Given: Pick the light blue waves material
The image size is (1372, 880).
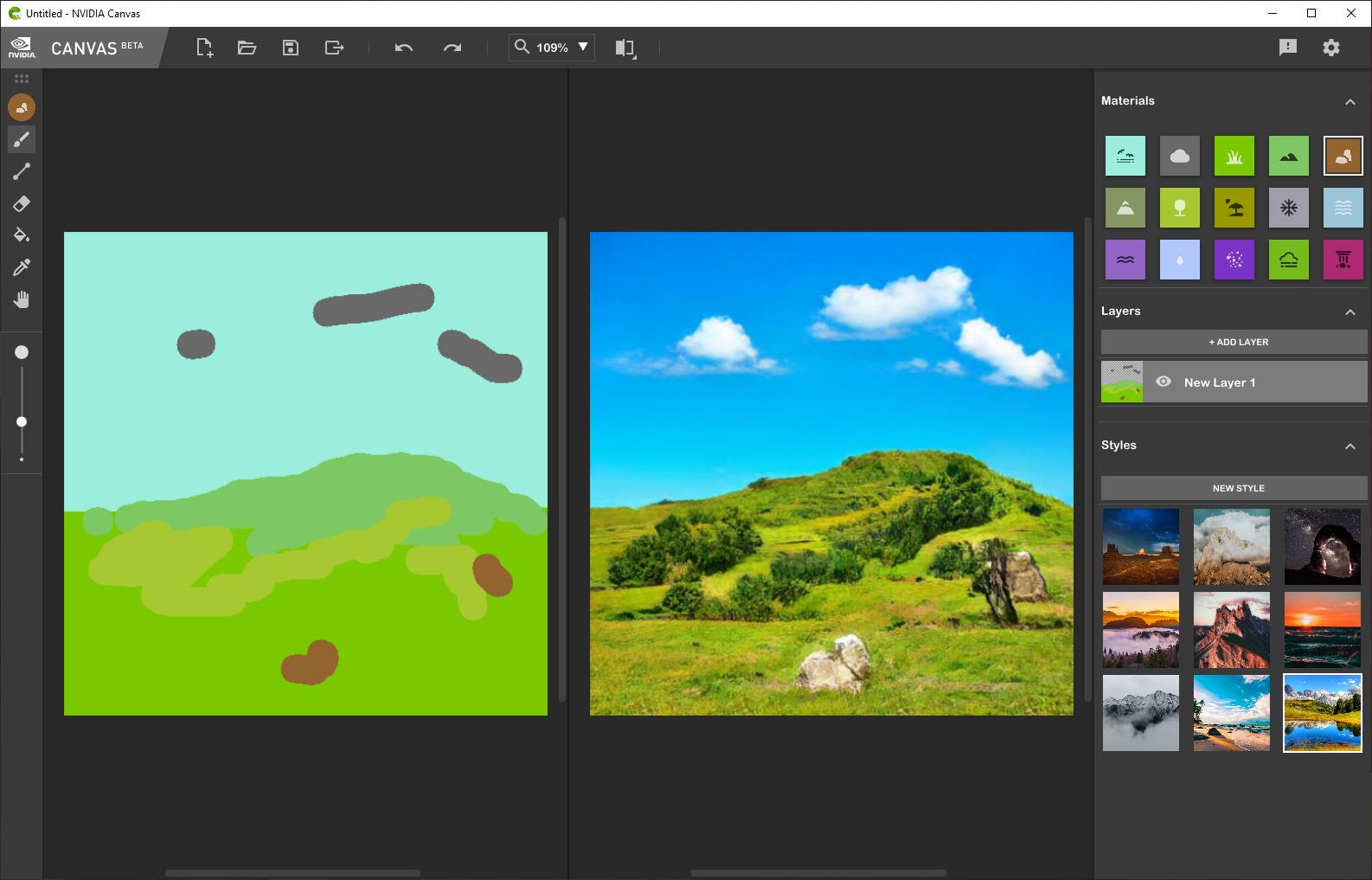Looking at the screenshot, I should coord(1343,208).
